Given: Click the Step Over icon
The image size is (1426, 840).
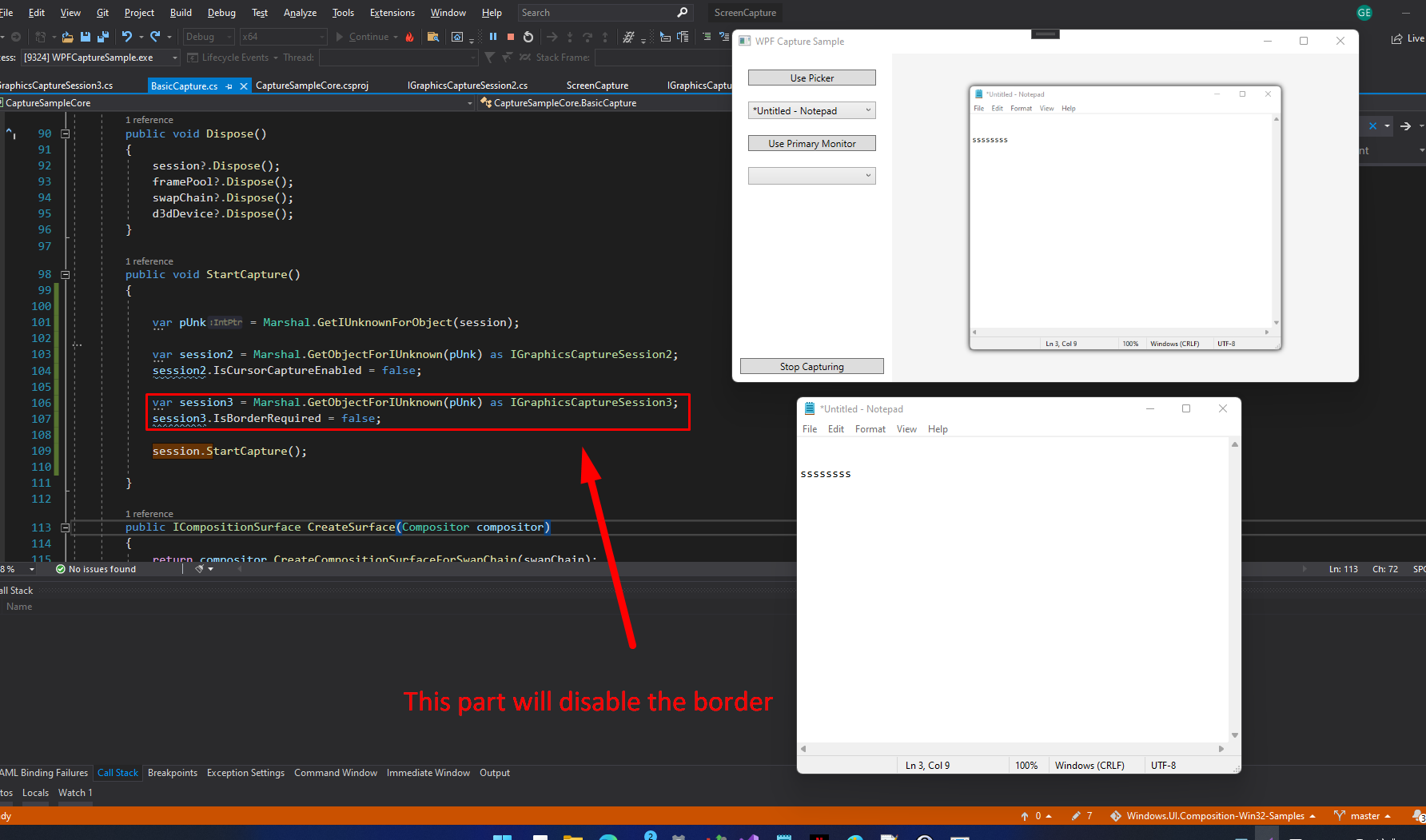Looking at the screenshot, I should coord(588,37).
